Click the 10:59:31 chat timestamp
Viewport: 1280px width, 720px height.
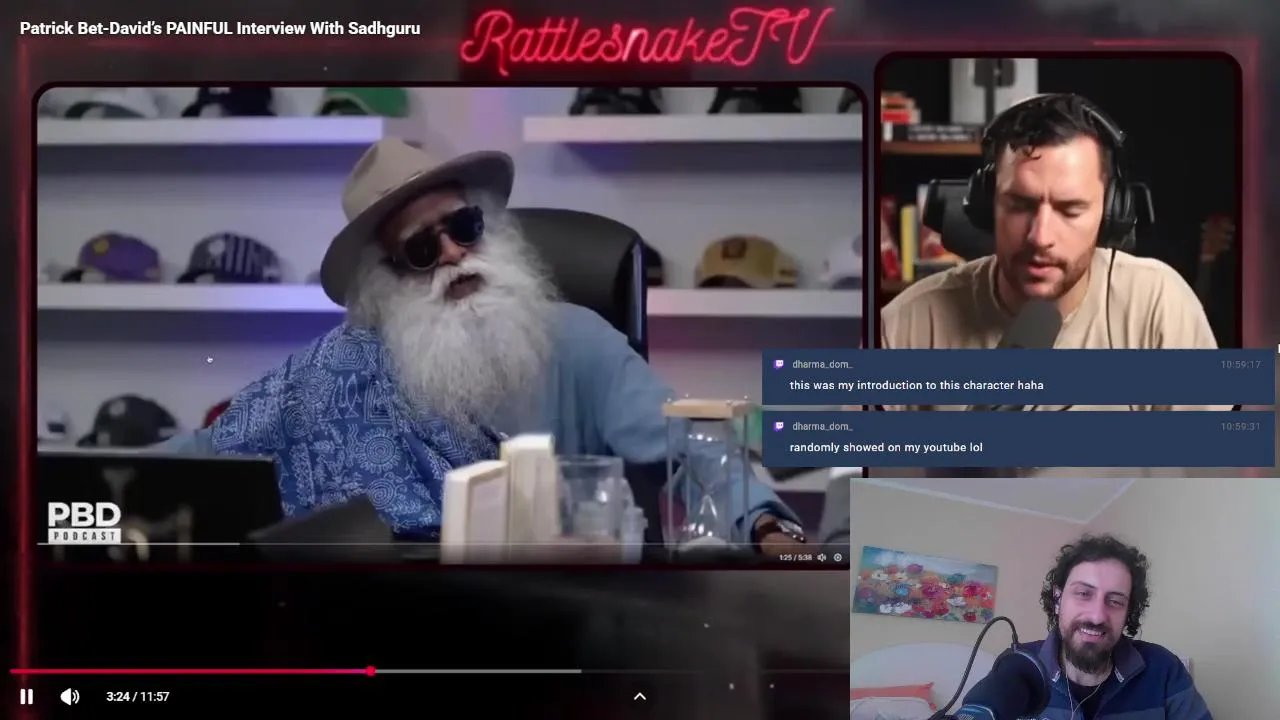tap(1240, 426)
